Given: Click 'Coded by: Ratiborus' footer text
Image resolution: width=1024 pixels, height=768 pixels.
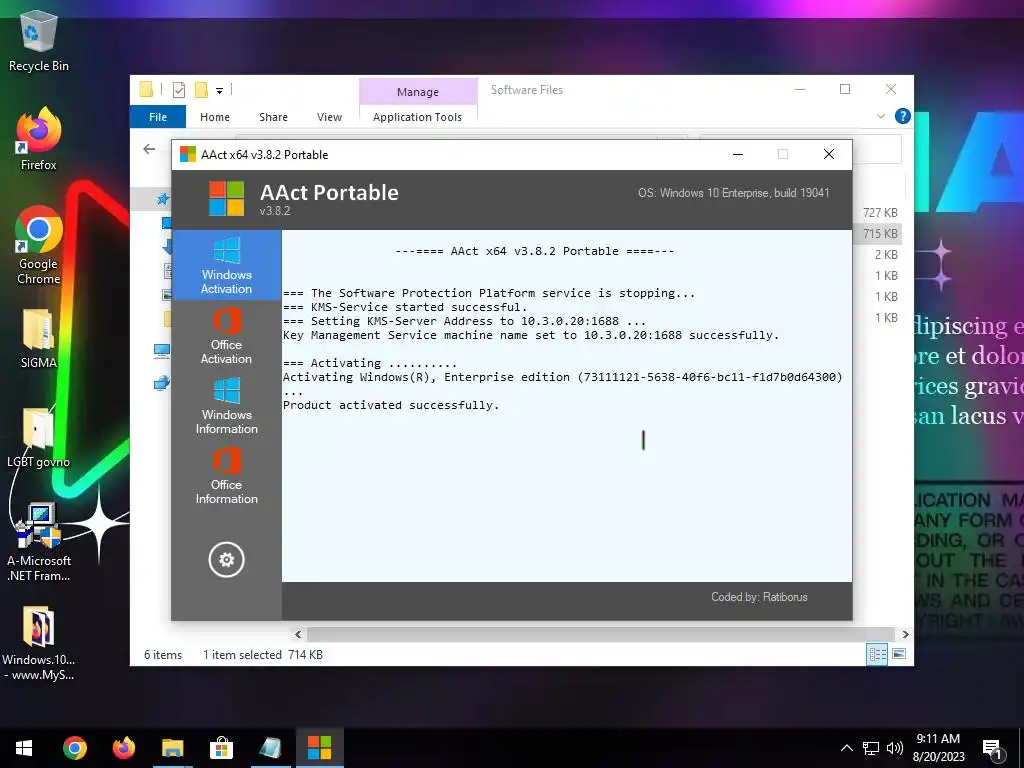Looking at the screenshot, I should 759,597.
